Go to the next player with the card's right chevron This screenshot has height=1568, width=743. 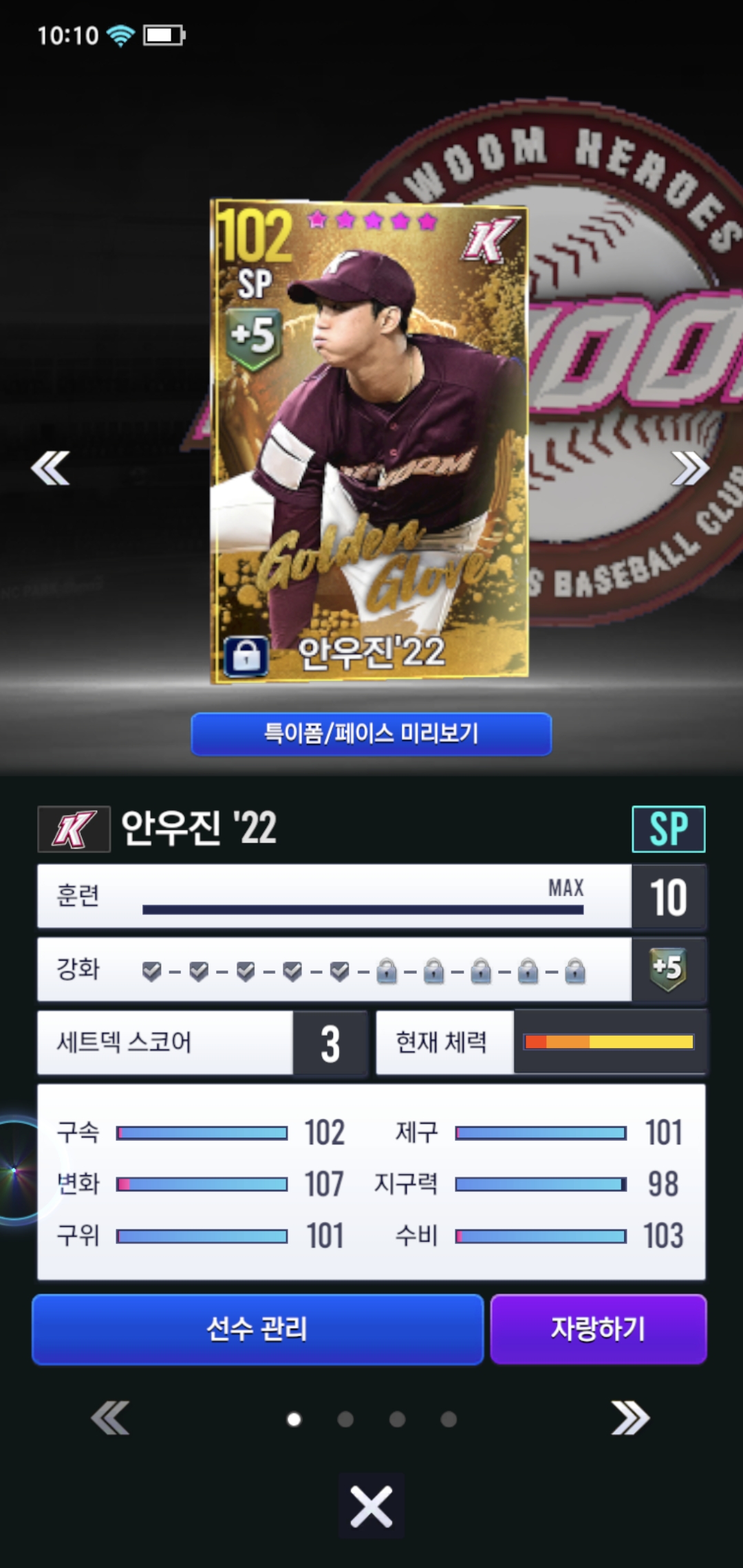690,468
